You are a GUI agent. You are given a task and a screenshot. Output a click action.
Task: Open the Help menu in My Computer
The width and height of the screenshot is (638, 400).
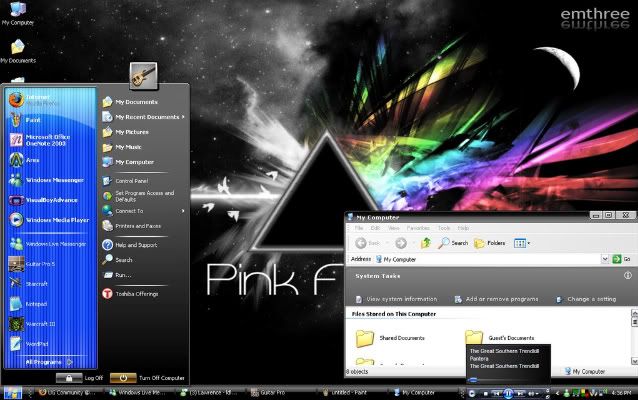click(x=463, y=228)
